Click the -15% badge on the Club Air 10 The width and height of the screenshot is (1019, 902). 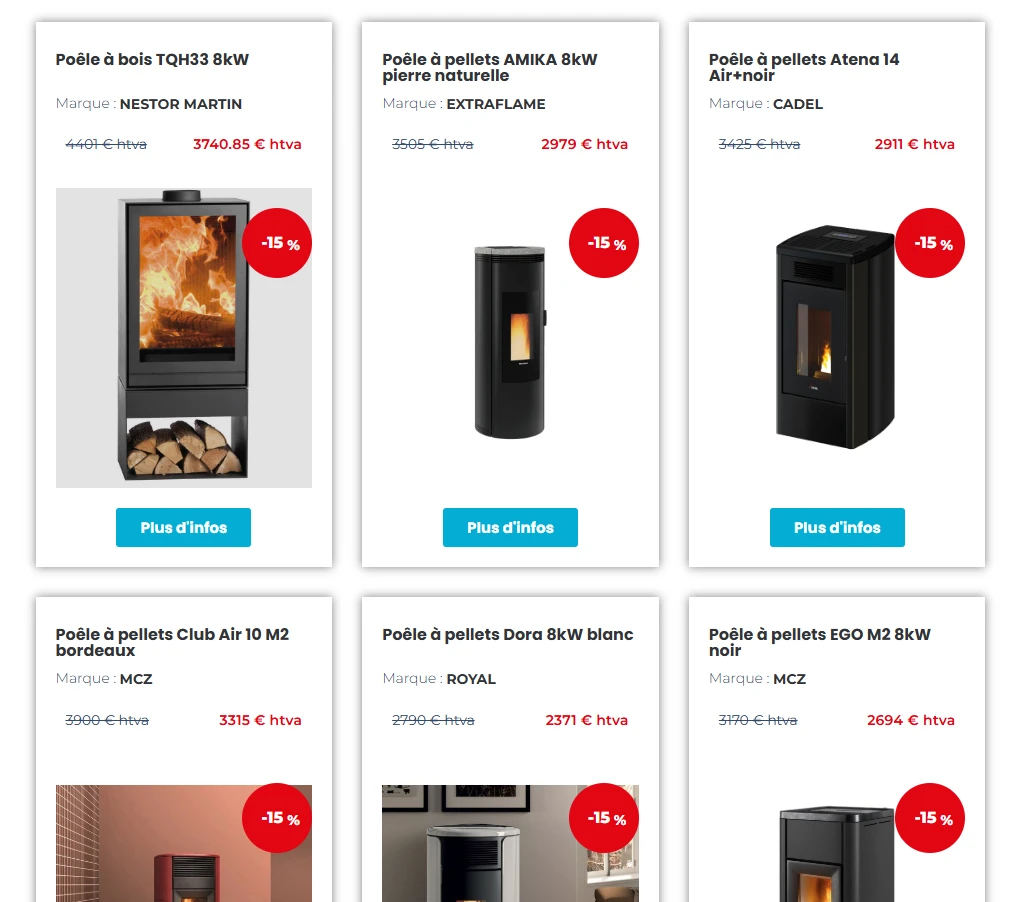pos(277,818)
